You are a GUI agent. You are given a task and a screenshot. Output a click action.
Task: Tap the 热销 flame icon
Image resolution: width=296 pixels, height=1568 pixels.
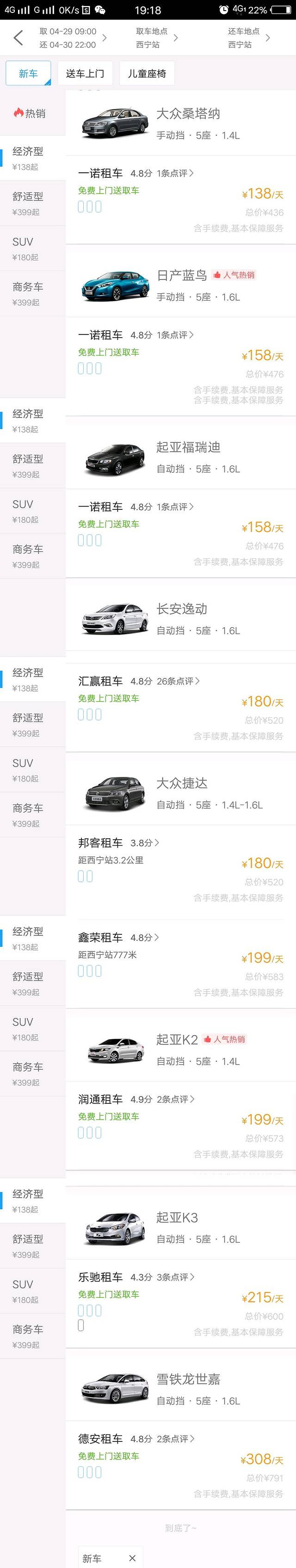19,113
